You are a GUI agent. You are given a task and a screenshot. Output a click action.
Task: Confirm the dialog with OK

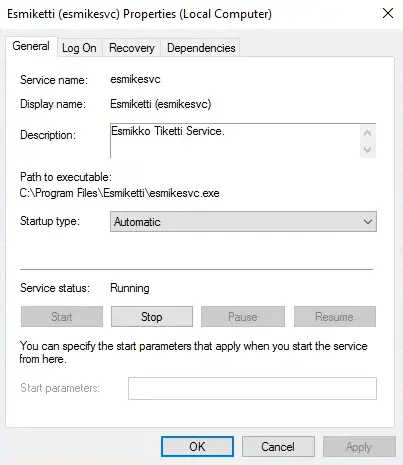pyautogui.click(x=197, y=447)
